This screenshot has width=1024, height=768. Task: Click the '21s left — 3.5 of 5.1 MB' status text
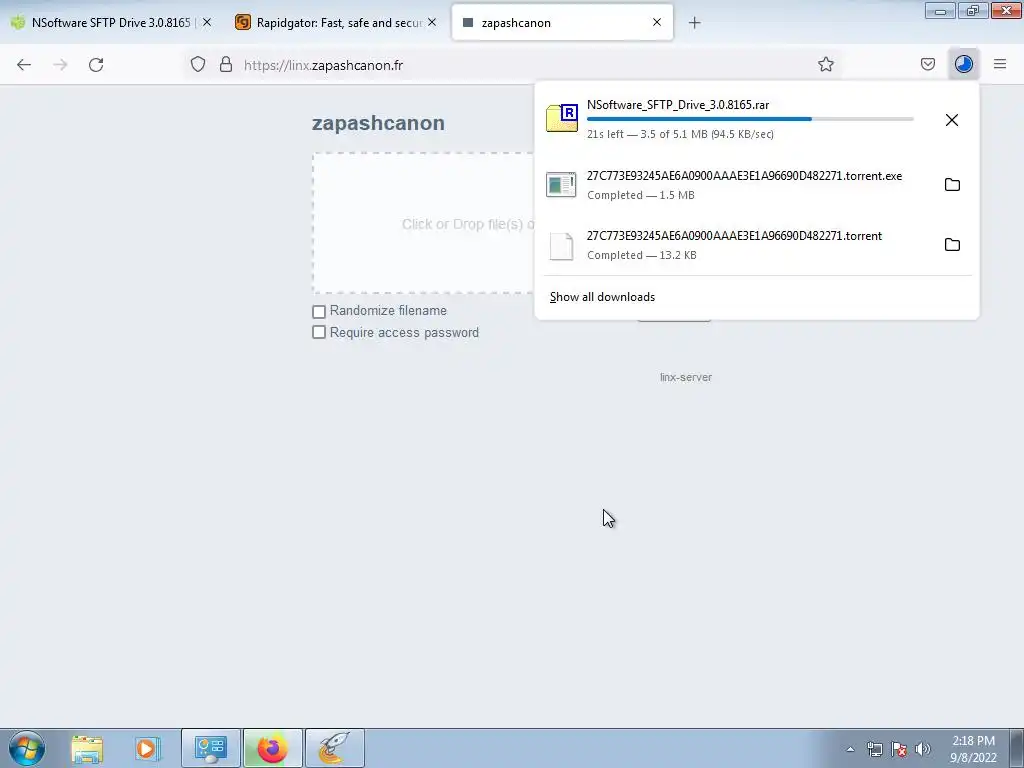680,135
